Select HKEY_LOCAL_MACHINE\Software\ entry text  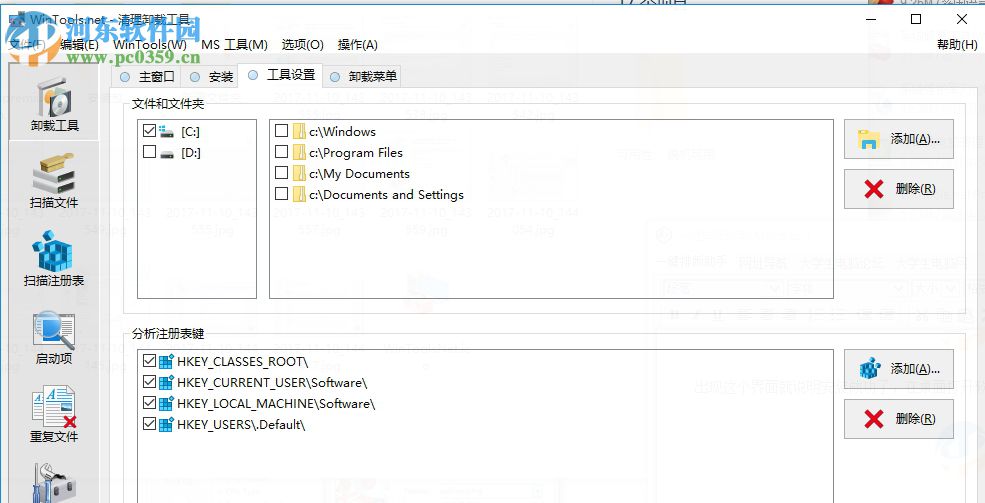click(x=276, y=404)
